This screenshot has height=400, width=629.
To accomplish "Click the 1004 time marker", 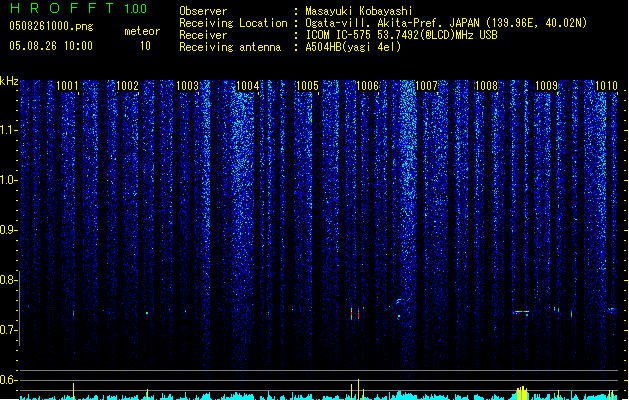I will (x=248, y=86).
